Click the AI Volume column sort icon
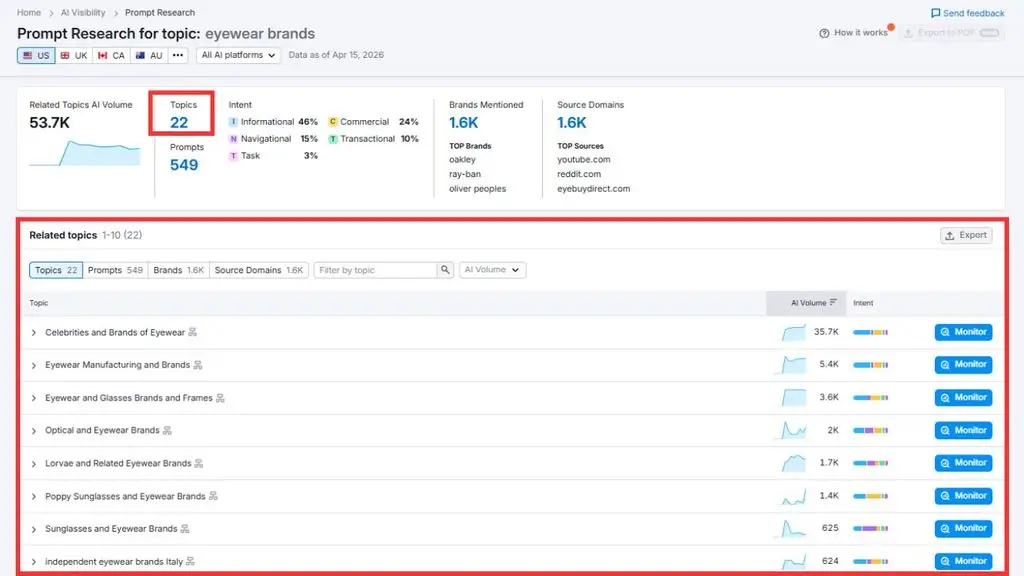Image resolution: width=1024 pixels, height=576 pixels. 833,302
